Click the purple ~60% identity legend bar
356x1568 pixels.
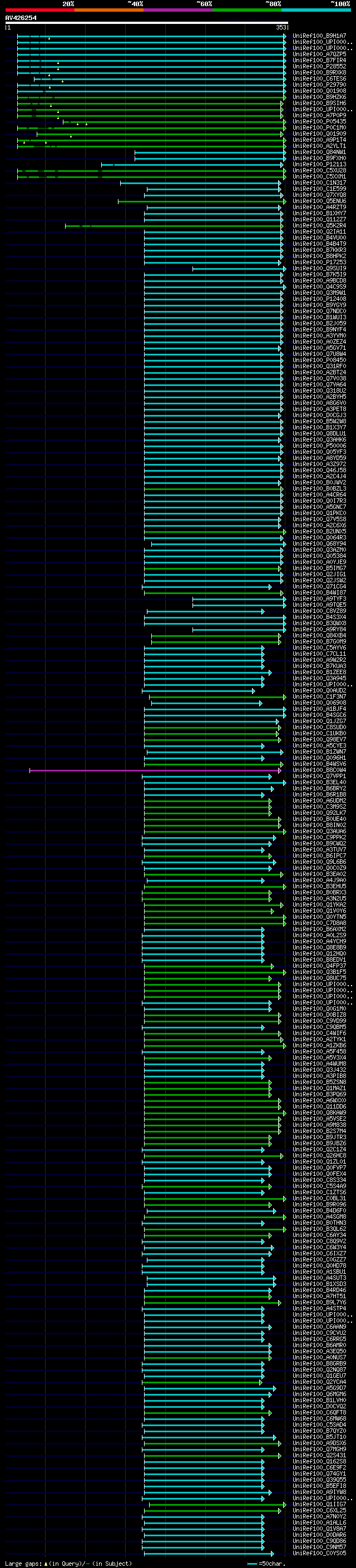[x=179, y=10]
